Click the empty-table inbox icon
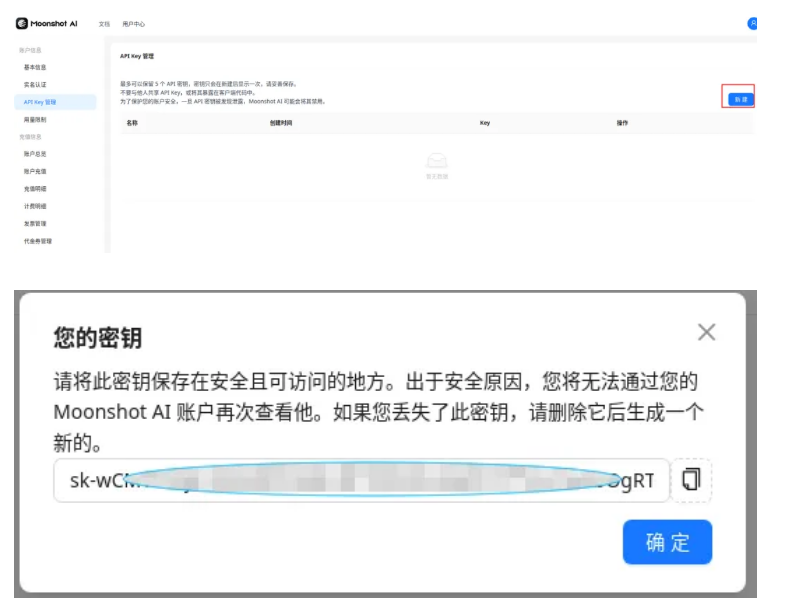The height and width of the screenshot is (607, 787). (437, 161)
